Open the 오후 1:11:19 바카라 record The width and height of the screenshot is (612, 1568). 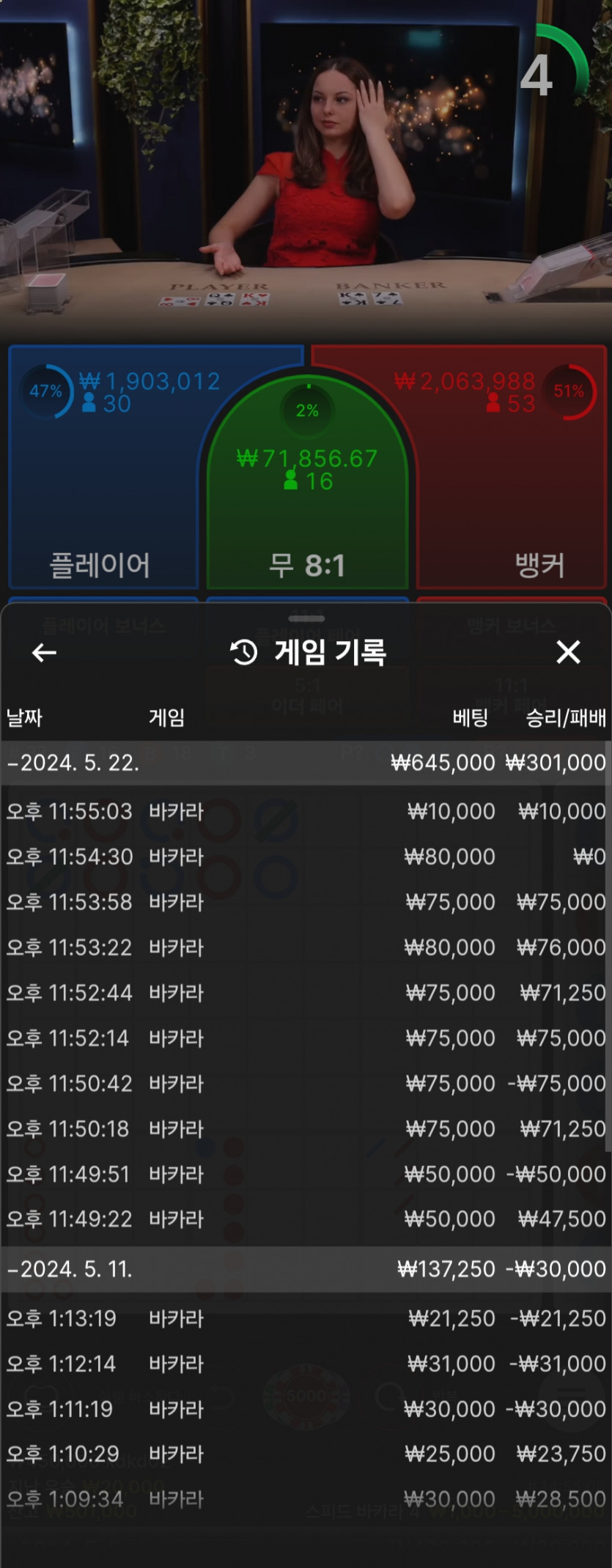[x=306, y=1409]
